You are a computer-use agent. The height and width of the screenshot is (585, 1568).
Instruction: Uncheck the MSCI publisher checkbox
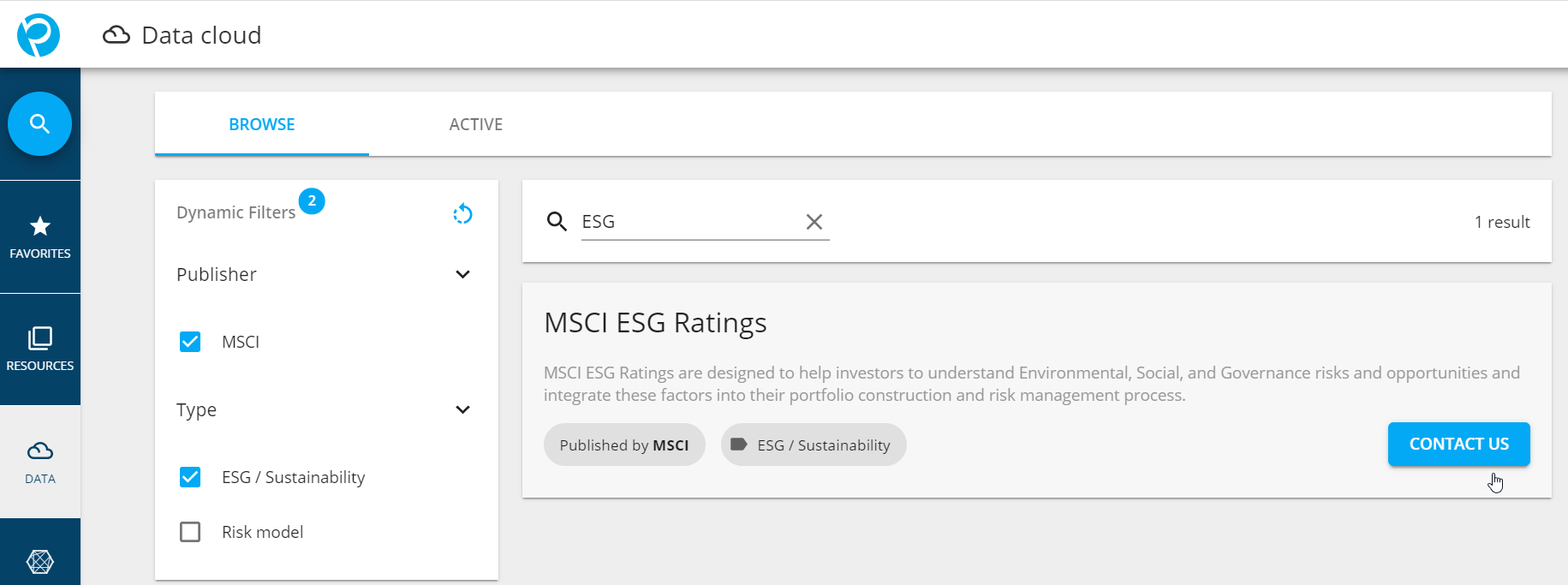pyautogui.click(x=190, y=342)
